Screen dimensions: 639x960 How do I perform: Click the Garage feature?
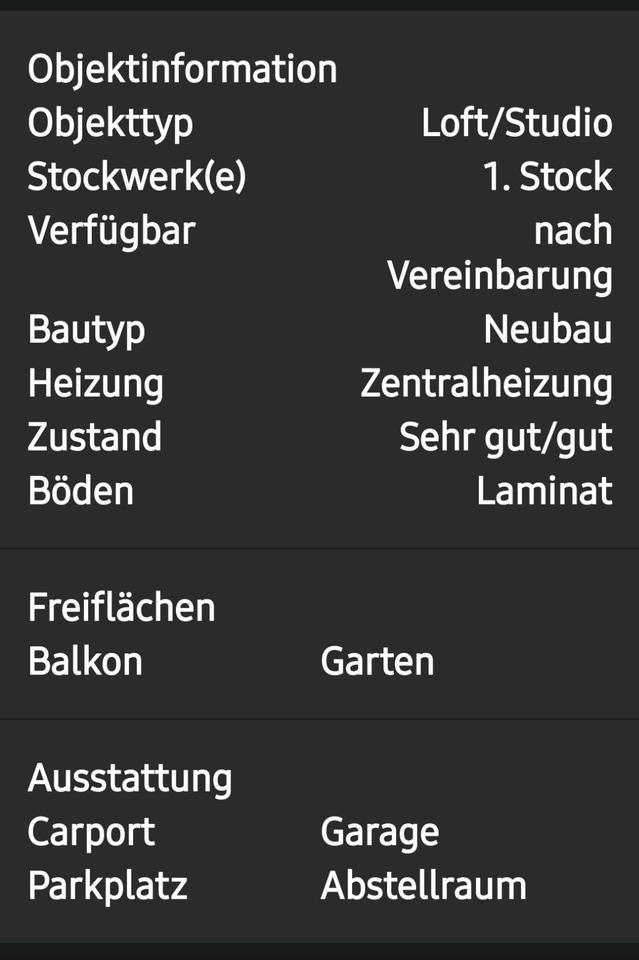(x=379, y=832)
